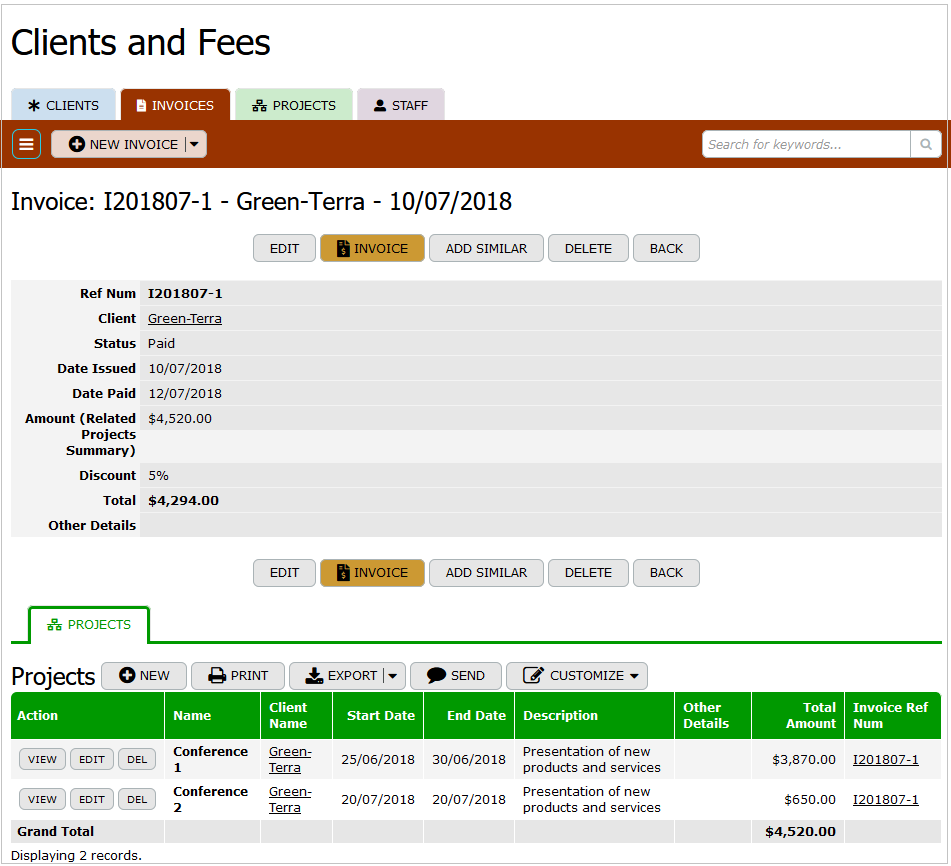Add a new project with New button
Viewport: 951px width, 866px height.
pyautogui.click(x=144, y=676)
